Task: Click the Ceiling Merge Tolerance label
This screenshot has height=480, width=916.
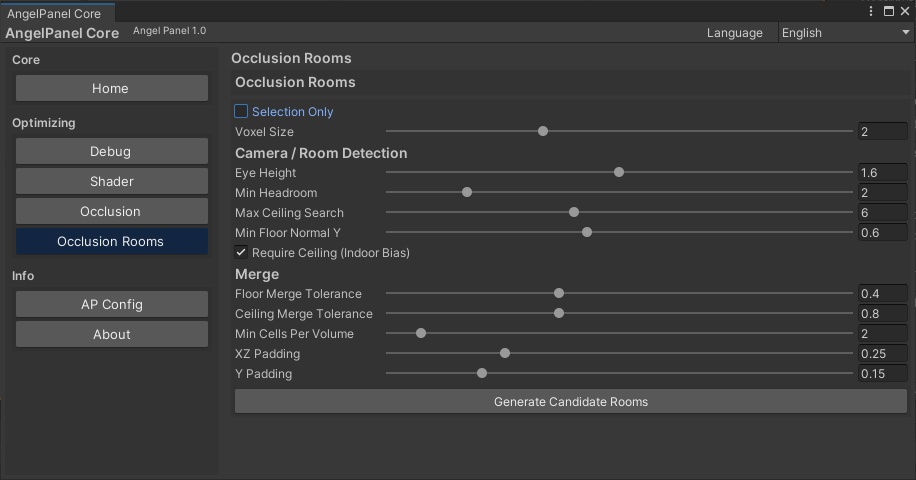Action: tap(303, 314)
